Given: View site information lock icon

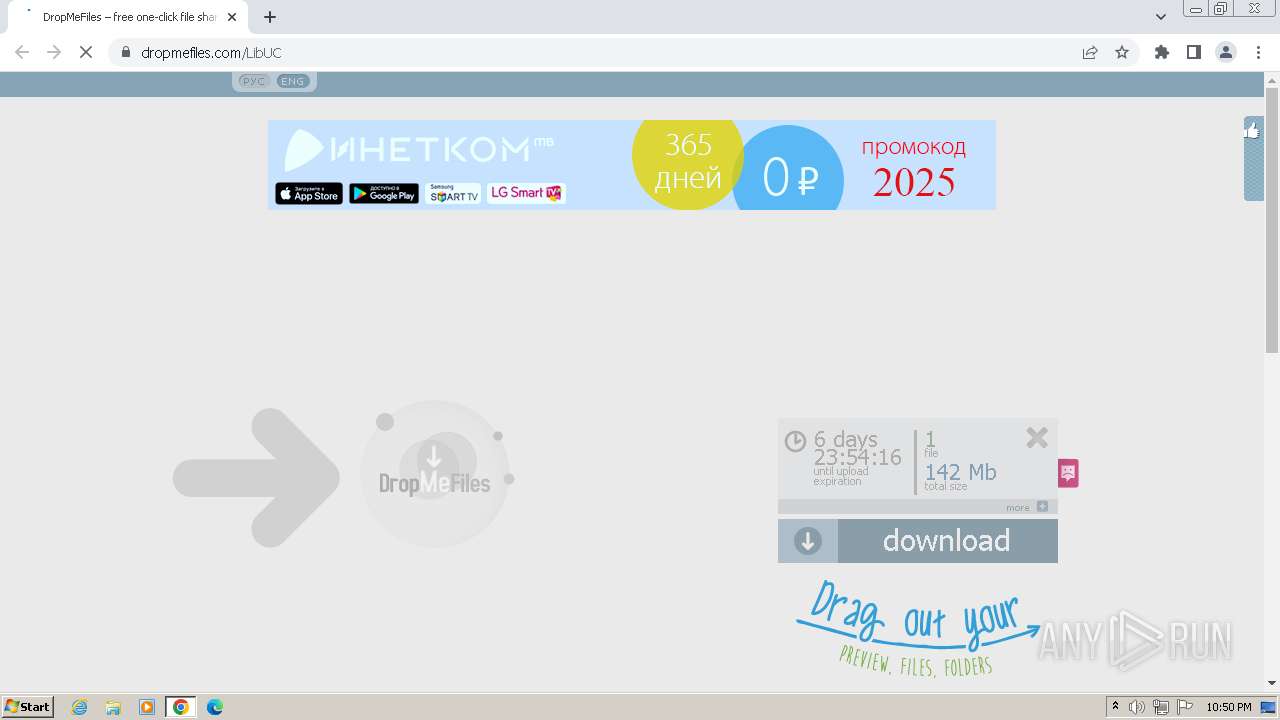Looking at the screenshot, I should 125,52.
